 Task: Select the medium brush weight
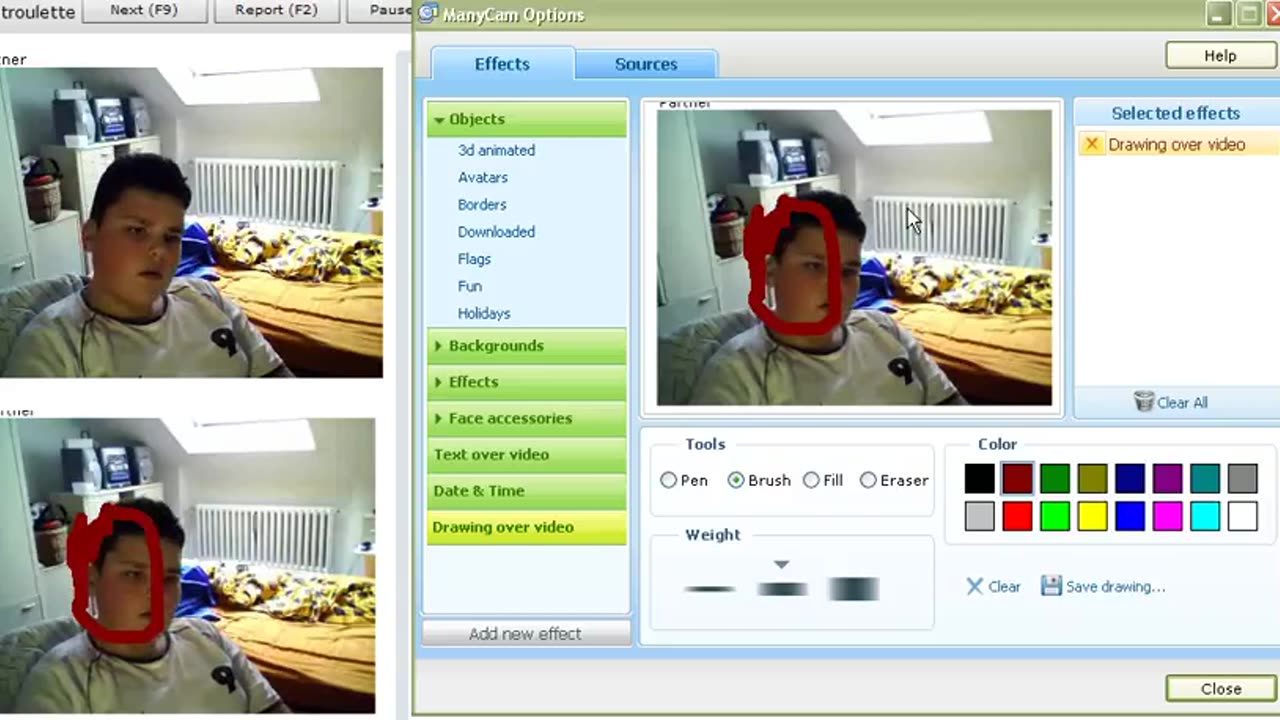(x=782, y=589)
